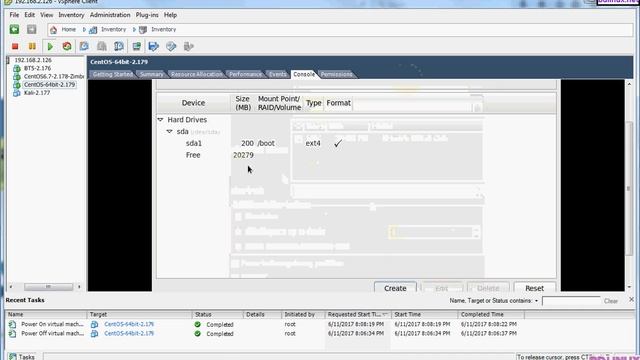Click the green back navigation arrow
640x360 pixels.
pos(14,29)
